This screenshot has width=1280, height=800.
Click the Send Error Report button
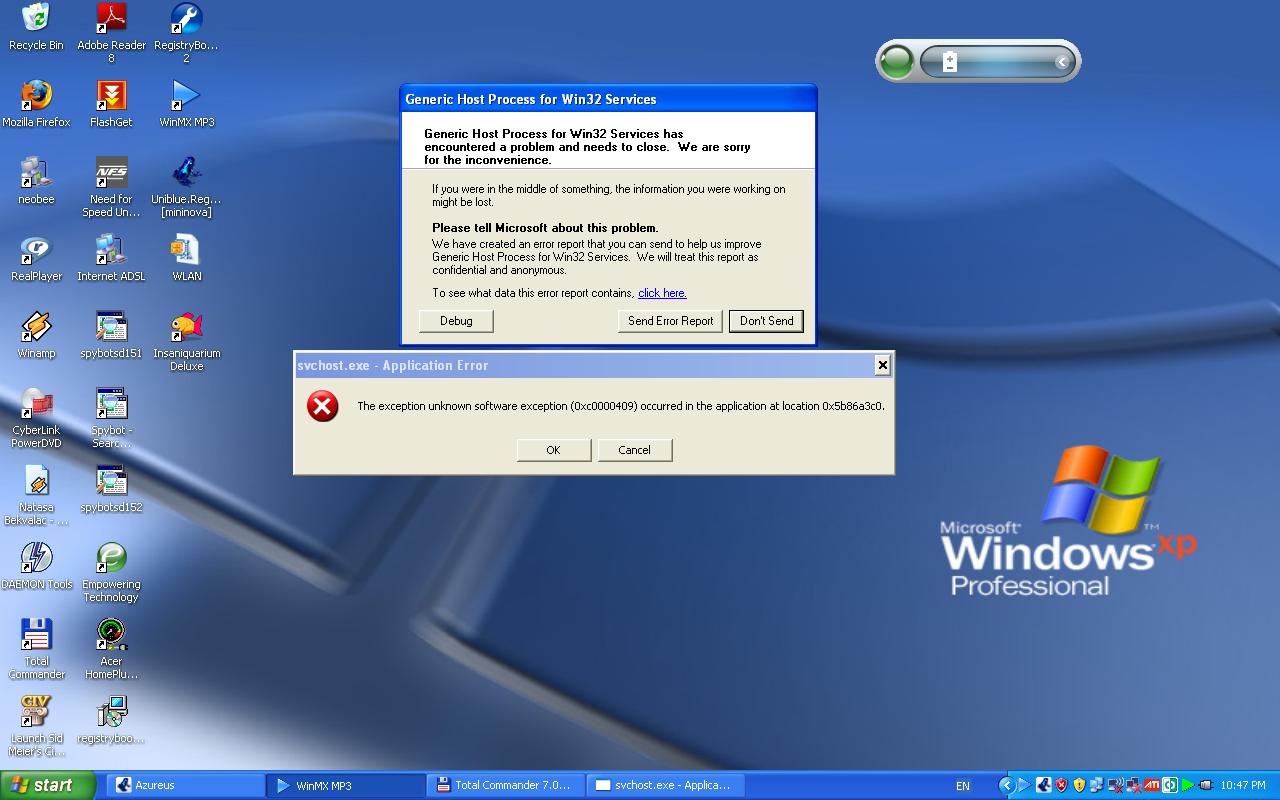pos(670,321)
